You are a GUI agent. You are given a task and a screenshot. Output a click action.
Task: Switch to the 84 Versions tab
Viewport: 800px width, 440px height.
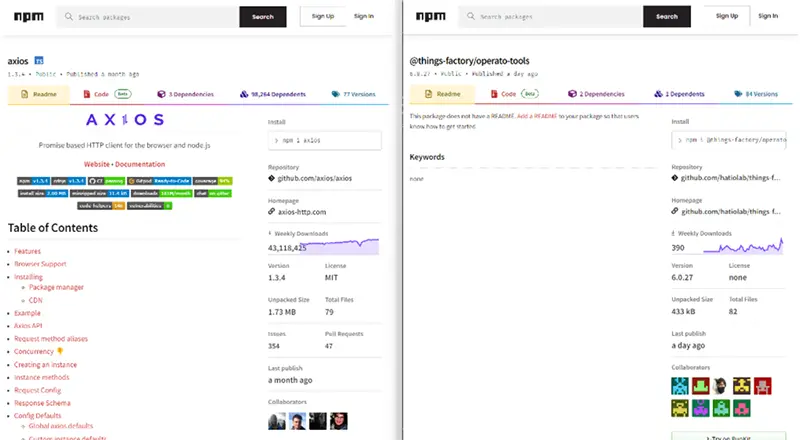point(756,94)
